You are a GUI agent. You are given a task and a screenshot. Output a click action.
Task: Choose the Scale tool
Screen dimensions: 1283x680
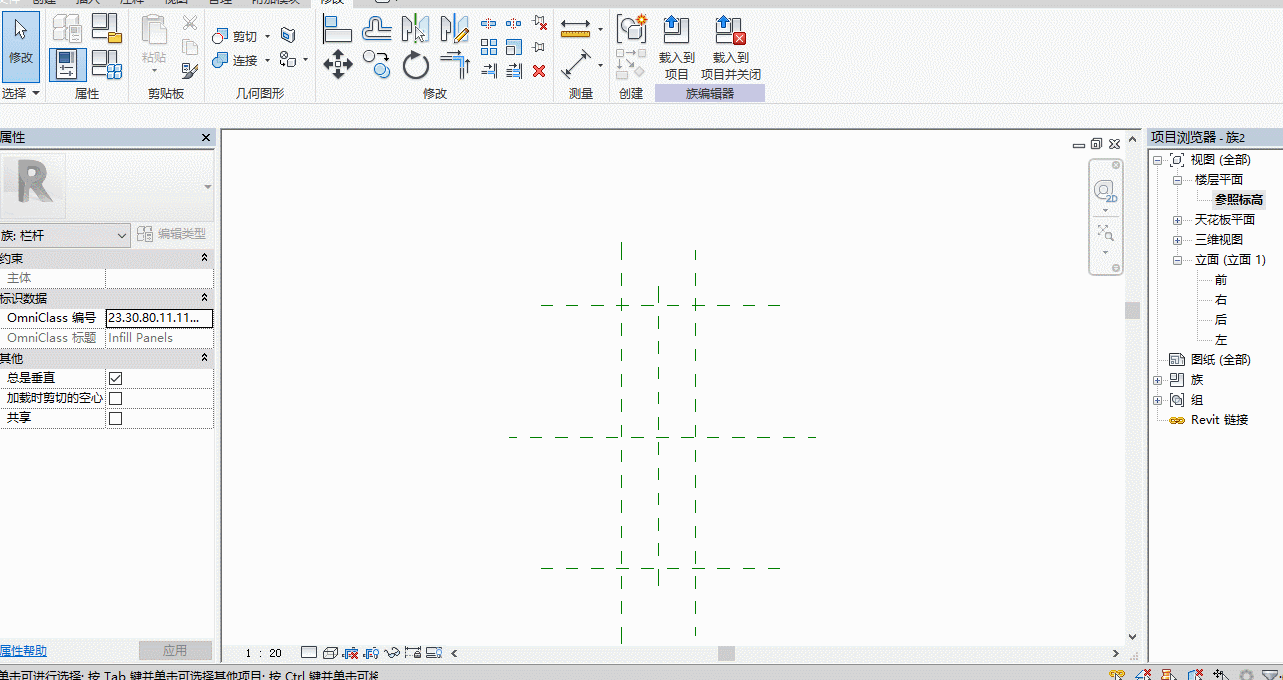pyautogui.click(x=514, y=47)
